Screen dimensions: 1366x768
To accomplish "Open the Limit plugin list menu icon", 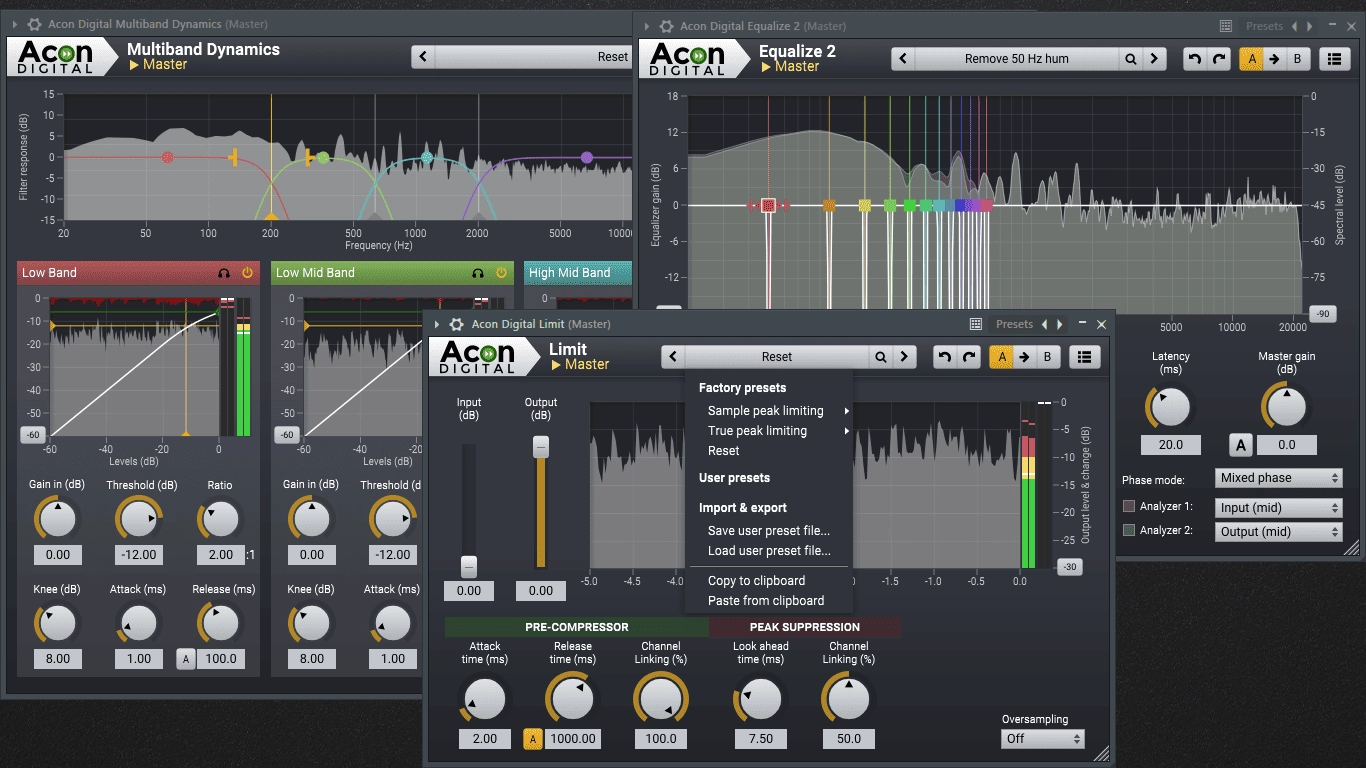I will pos(1085,357).
